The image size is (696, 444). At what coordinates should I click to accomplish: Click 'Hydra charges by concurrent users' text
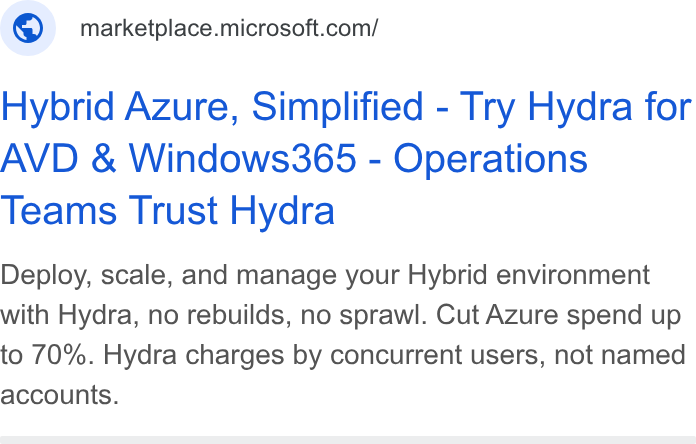coord(321,355)
